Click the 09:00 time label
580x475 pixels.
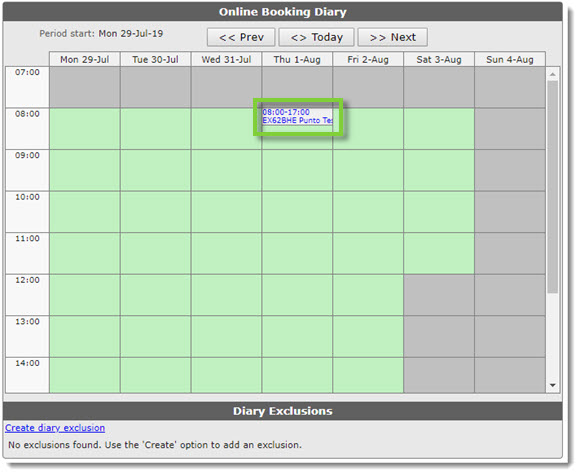point(27,155)
